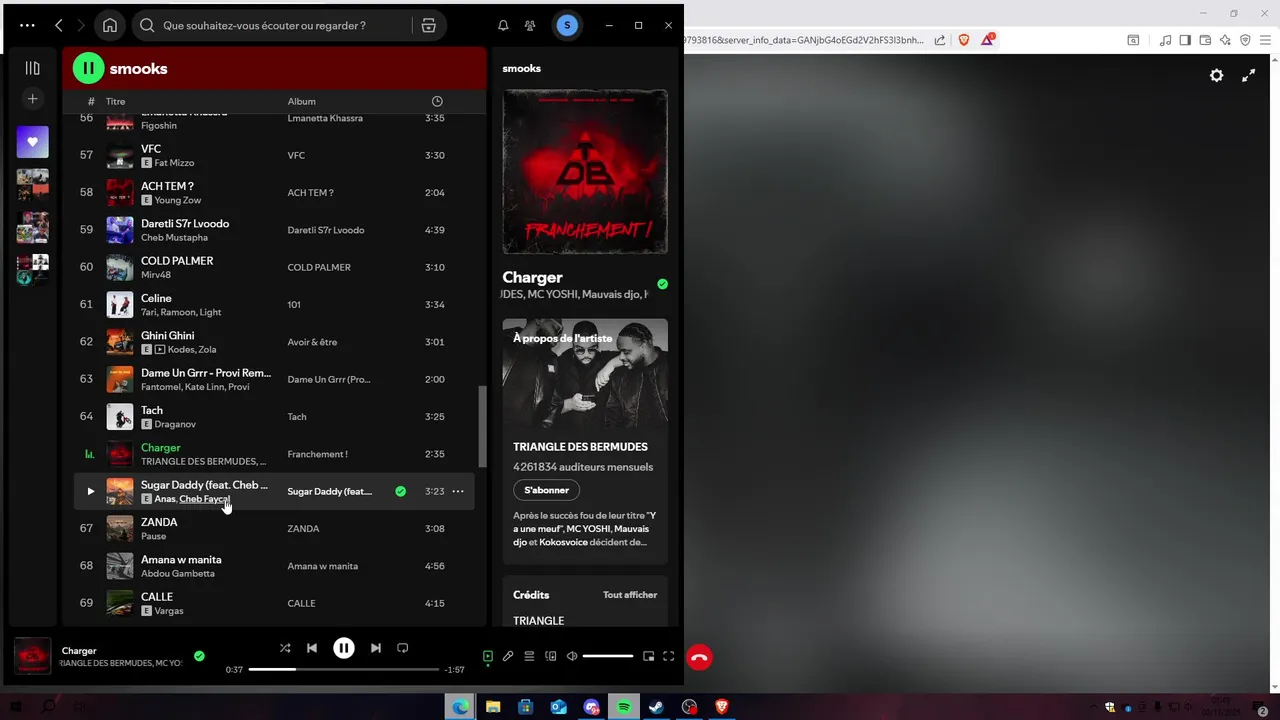The image size is (1280, 720).
Task: Open lyrics microphone icon
Action: [508, 656]
